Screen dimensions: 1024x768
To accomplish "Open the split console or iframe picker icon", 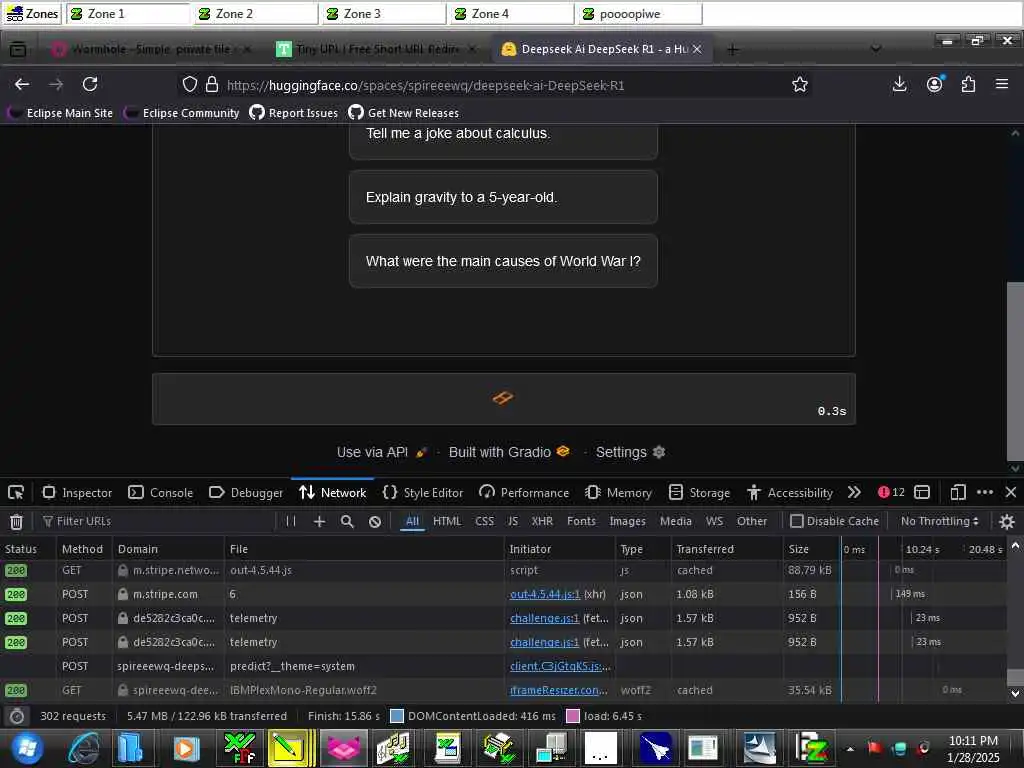I will tap(921, 492).
